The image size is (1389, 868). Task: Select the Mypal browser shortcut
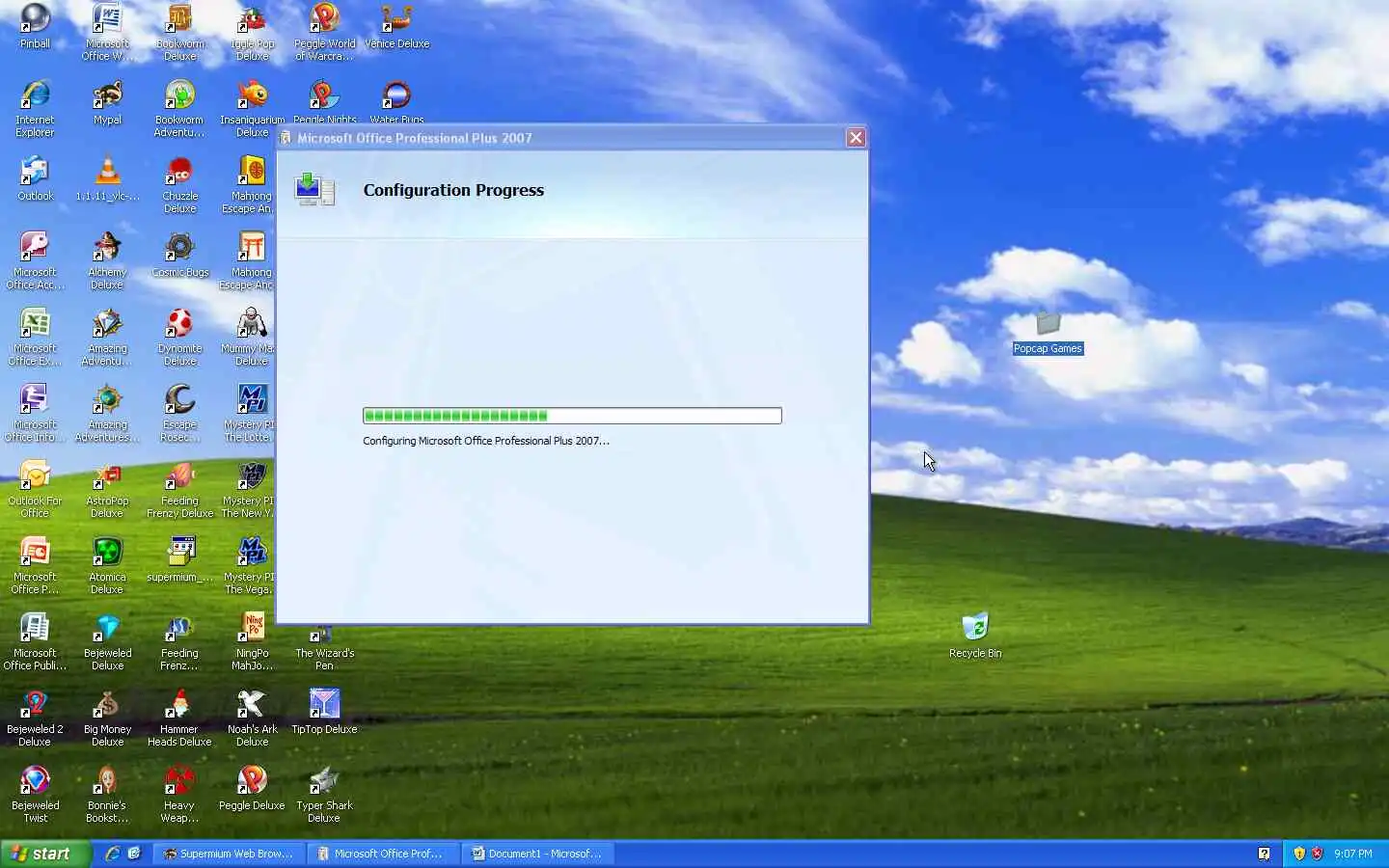tap(107, 103)
